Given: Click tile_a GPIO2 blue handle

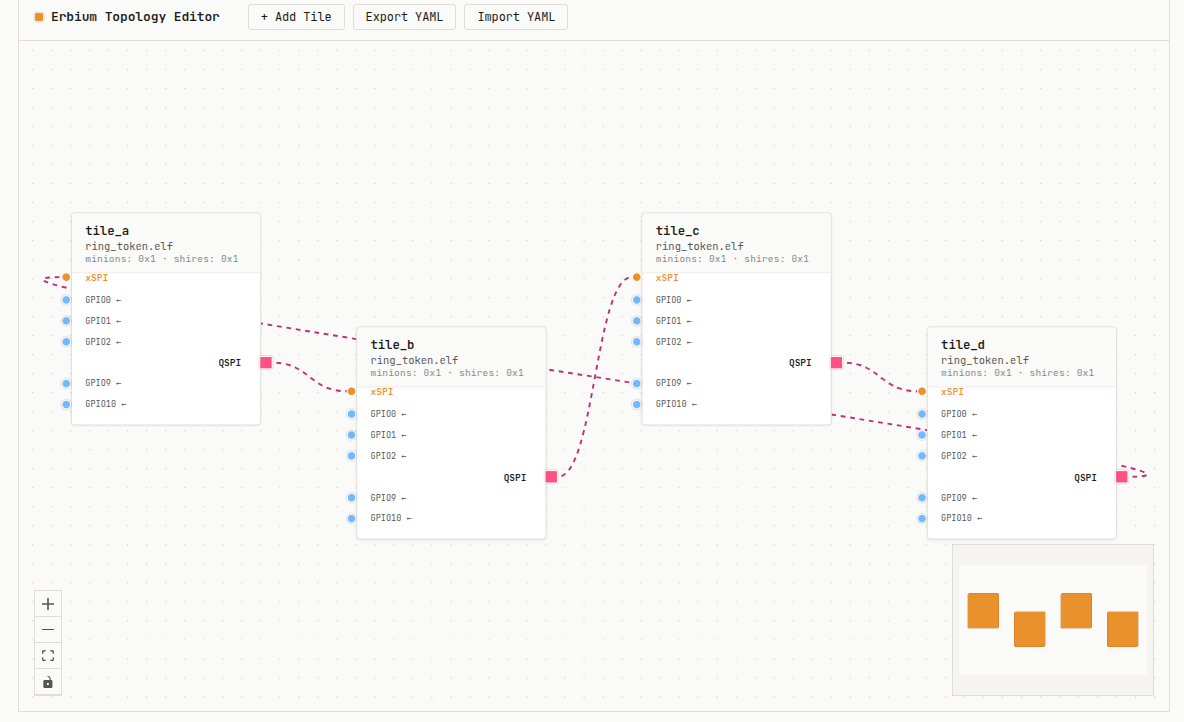Looking at the screenshot, I should (x=66, y=342).
